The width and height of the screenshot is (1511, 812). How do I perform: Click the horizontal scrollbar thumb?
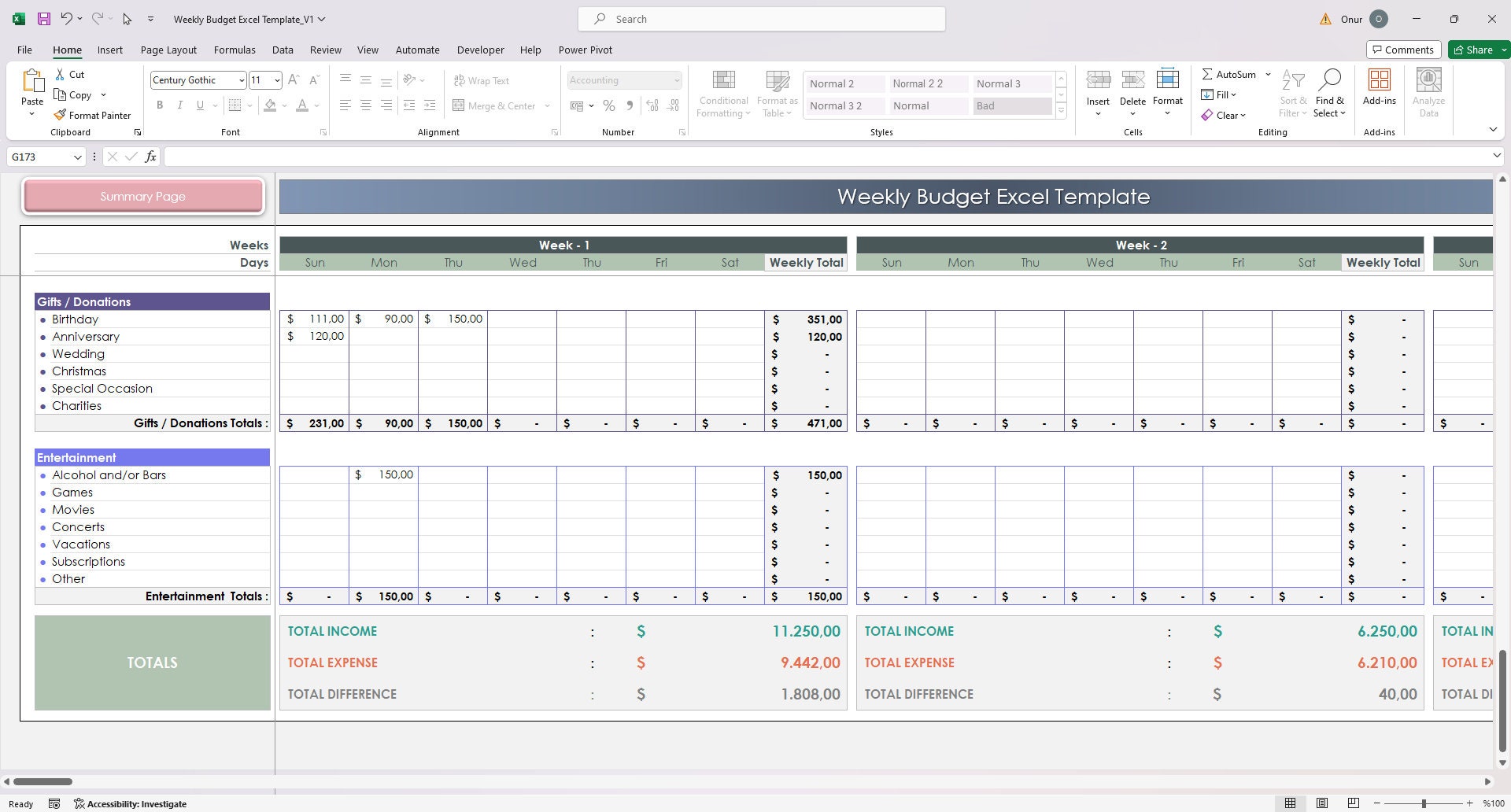point(43,781)
